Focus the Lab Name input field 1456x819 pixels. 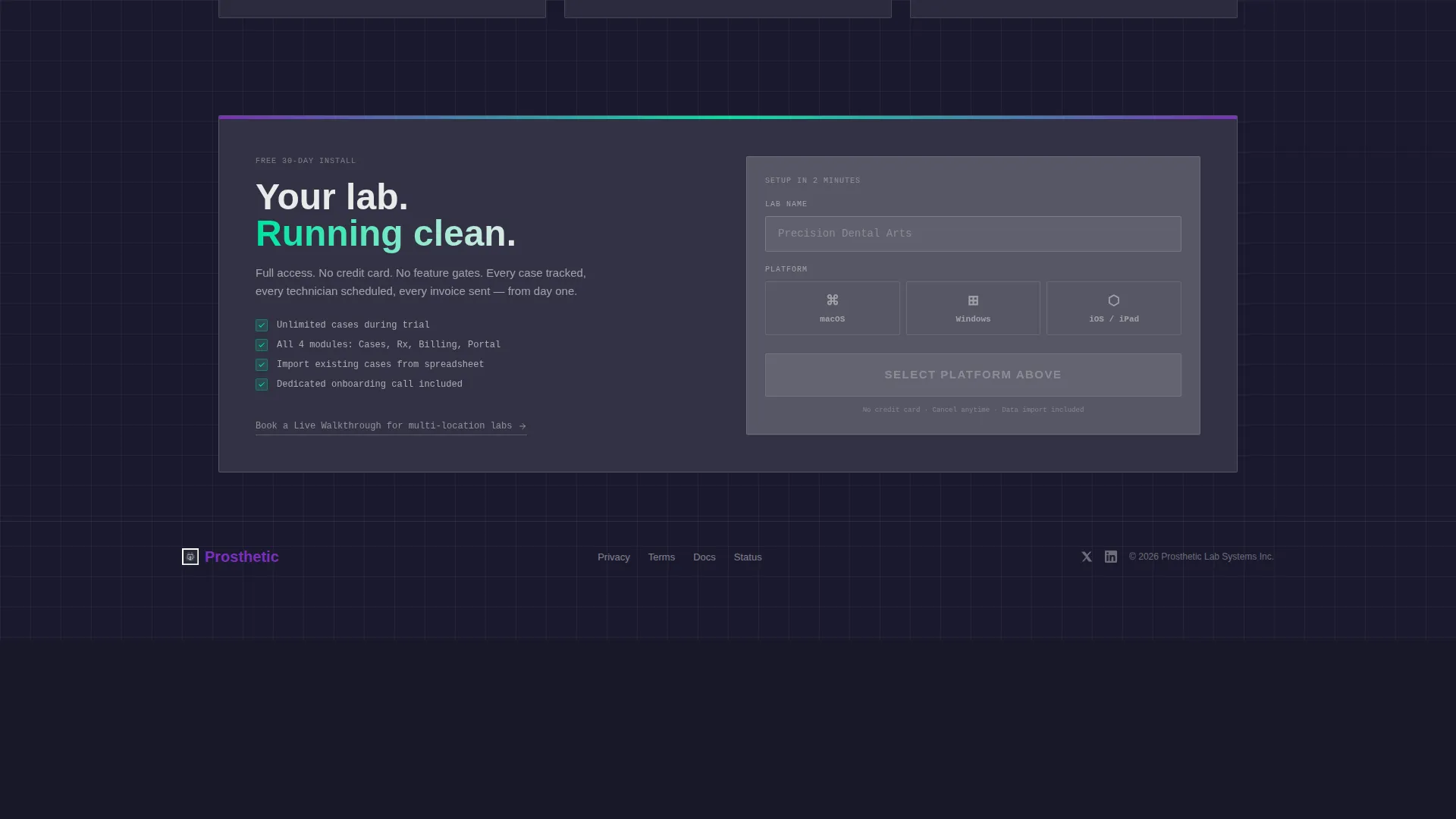973,234
